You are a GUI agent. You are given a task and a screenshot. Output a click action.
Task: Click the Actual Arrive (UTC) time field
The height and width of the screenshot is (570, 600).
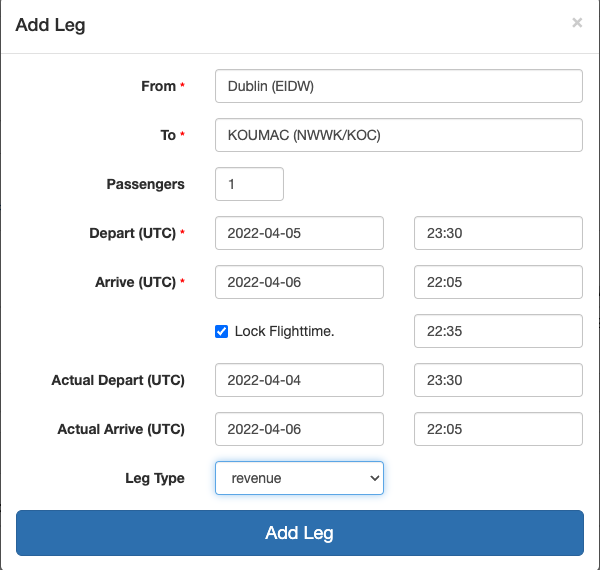pyautogui.click(x=498, y=429)
